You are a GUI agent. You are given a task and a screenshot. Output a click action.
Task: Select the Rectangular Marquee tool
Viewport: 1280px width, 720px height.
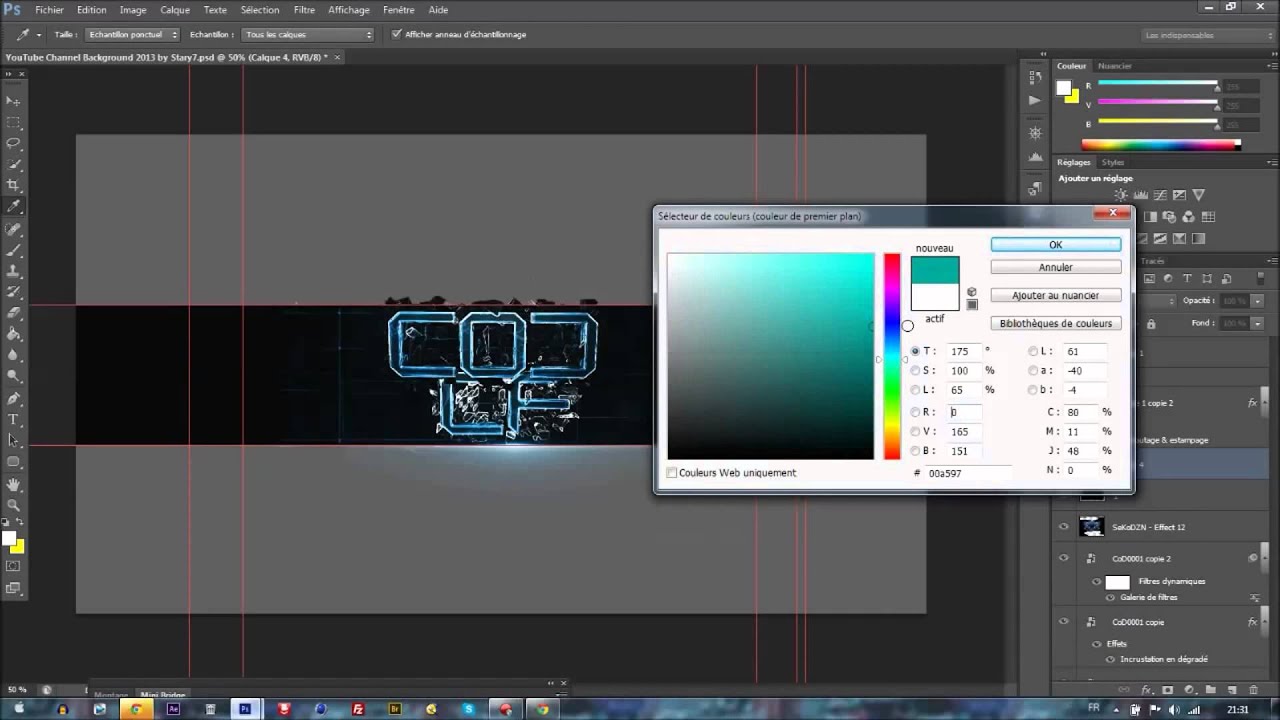(14, 122)
